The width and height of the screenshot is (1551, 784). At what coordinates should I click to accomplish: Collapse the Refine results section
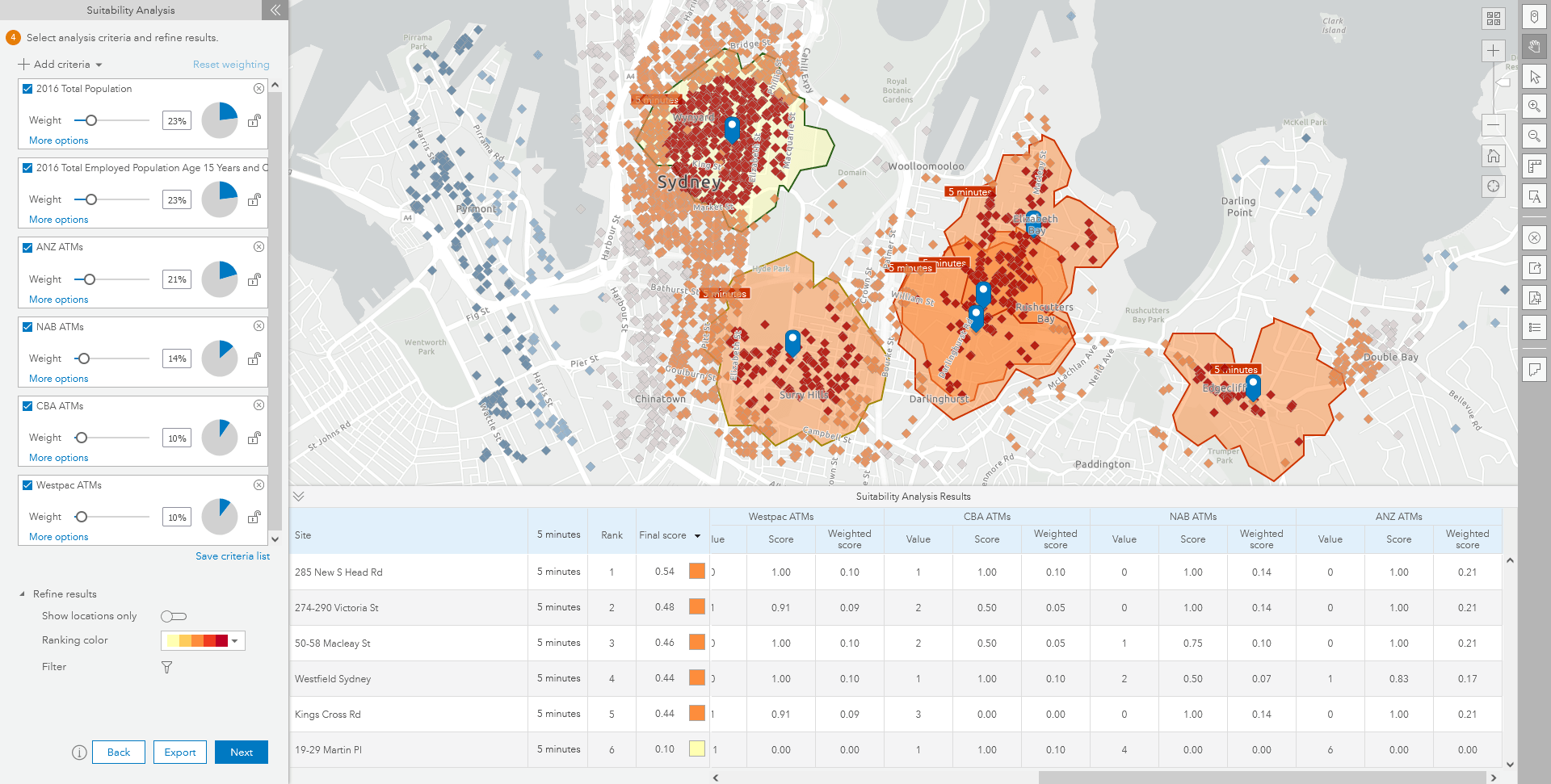tap(22, 593)
